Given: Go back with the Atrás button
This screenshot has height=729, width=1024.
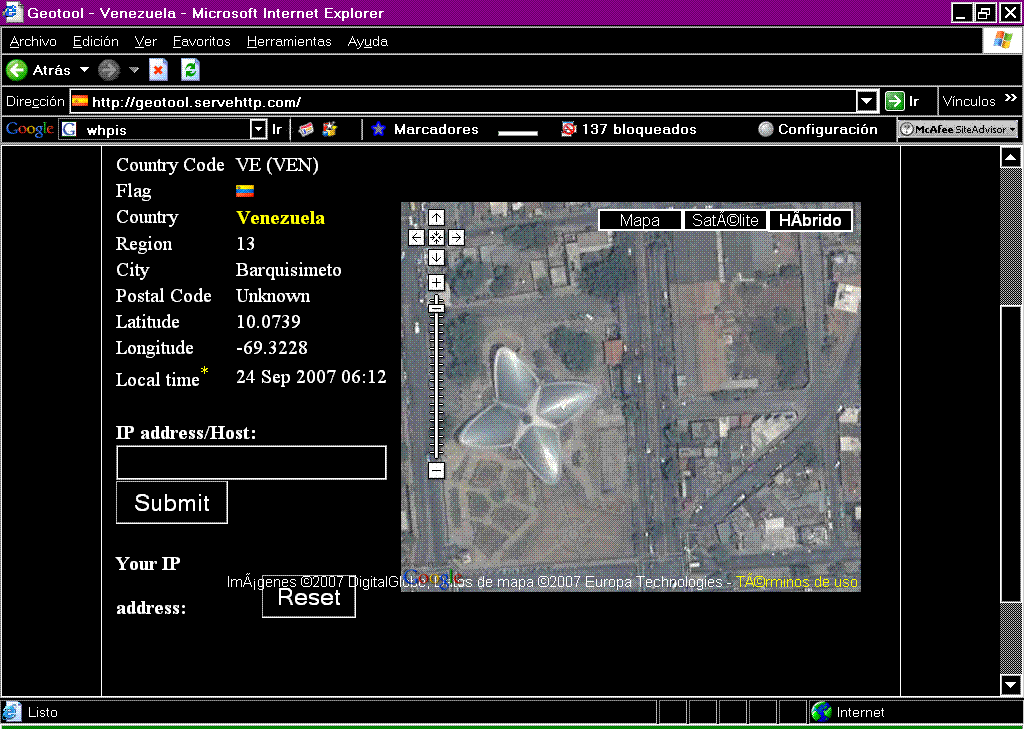Looking at the screenshot, I should [x=38, y=70].
